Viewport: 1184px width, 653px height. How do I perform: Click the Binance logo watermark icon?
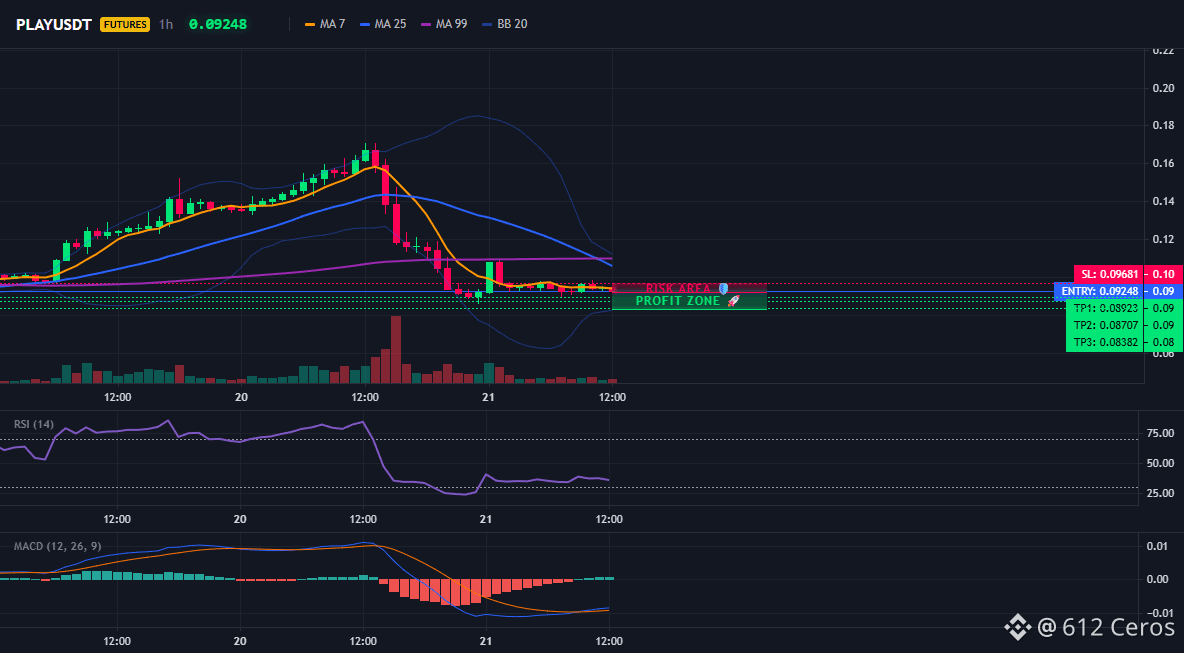pos(1016,627)
